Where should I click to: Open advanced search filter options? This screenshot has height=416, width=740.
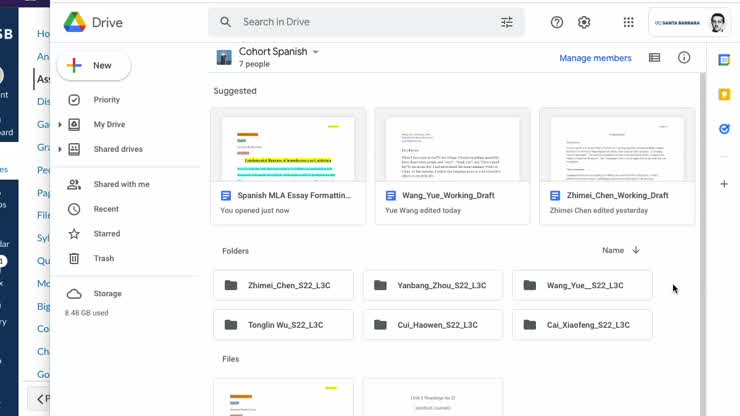[506, 22]
